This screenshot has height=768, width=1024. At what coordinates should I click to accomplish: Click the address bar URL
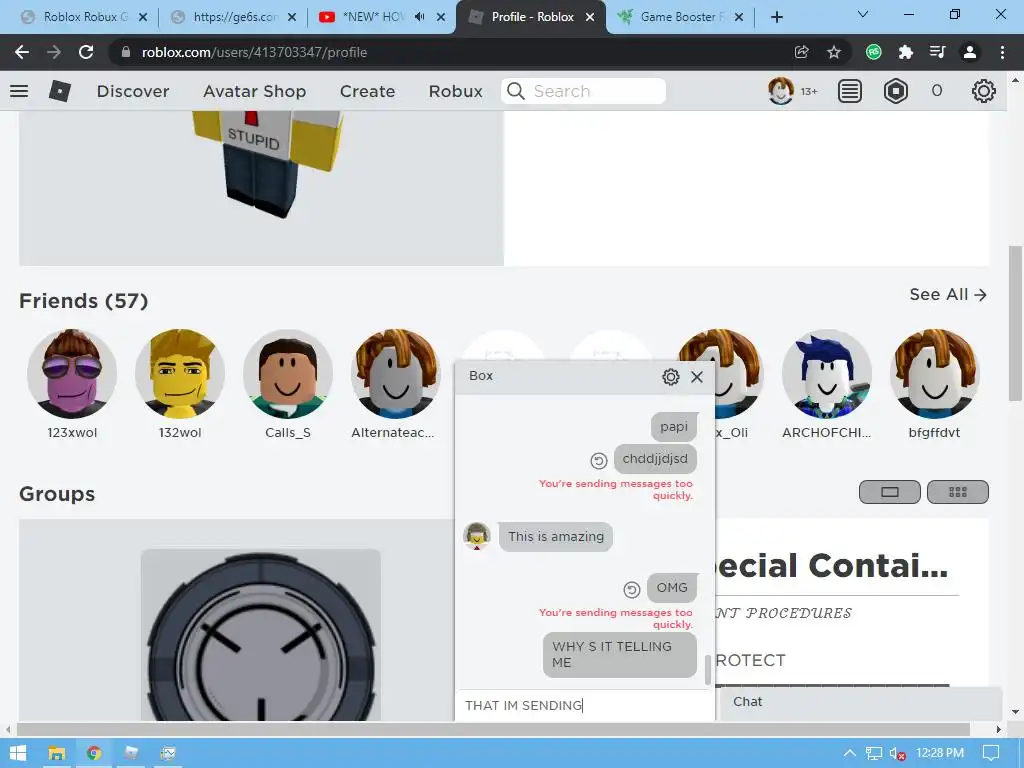point(254,52)
